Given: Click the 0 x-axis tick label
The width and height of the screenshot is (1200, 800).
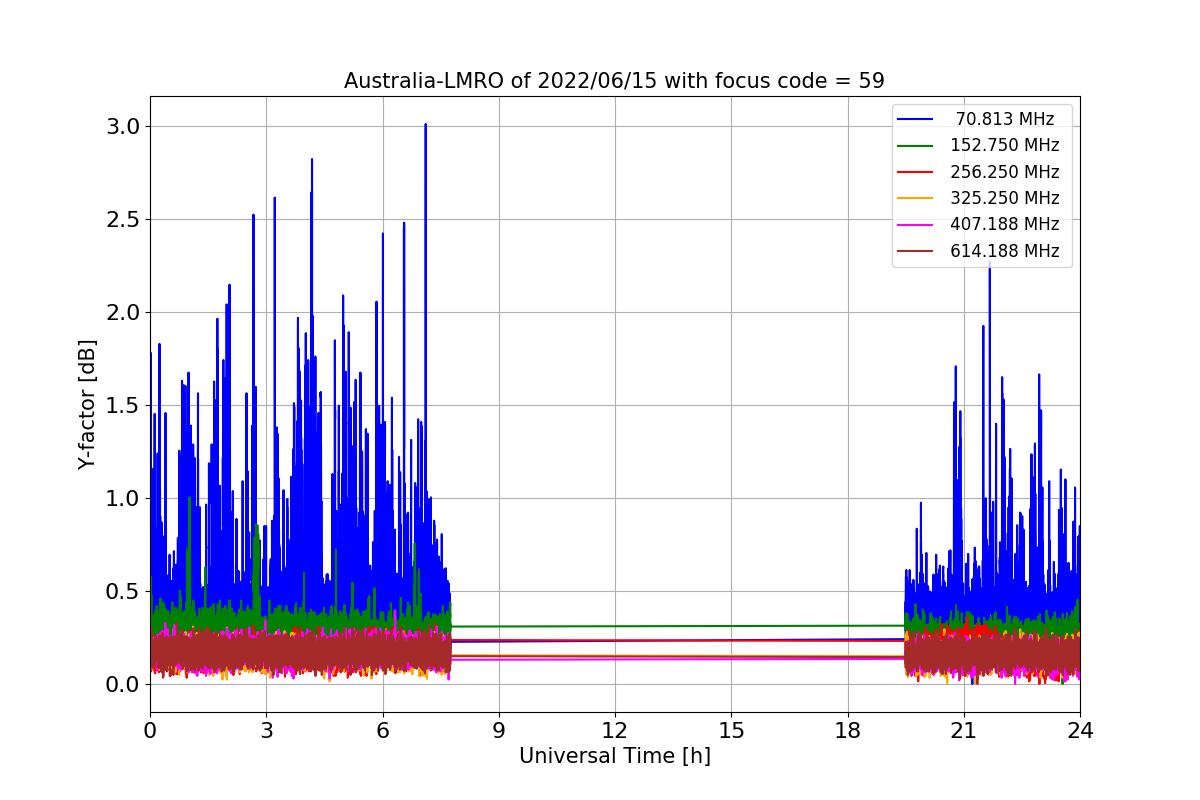Looking at the screenshot, I should (x=150, y=731).
